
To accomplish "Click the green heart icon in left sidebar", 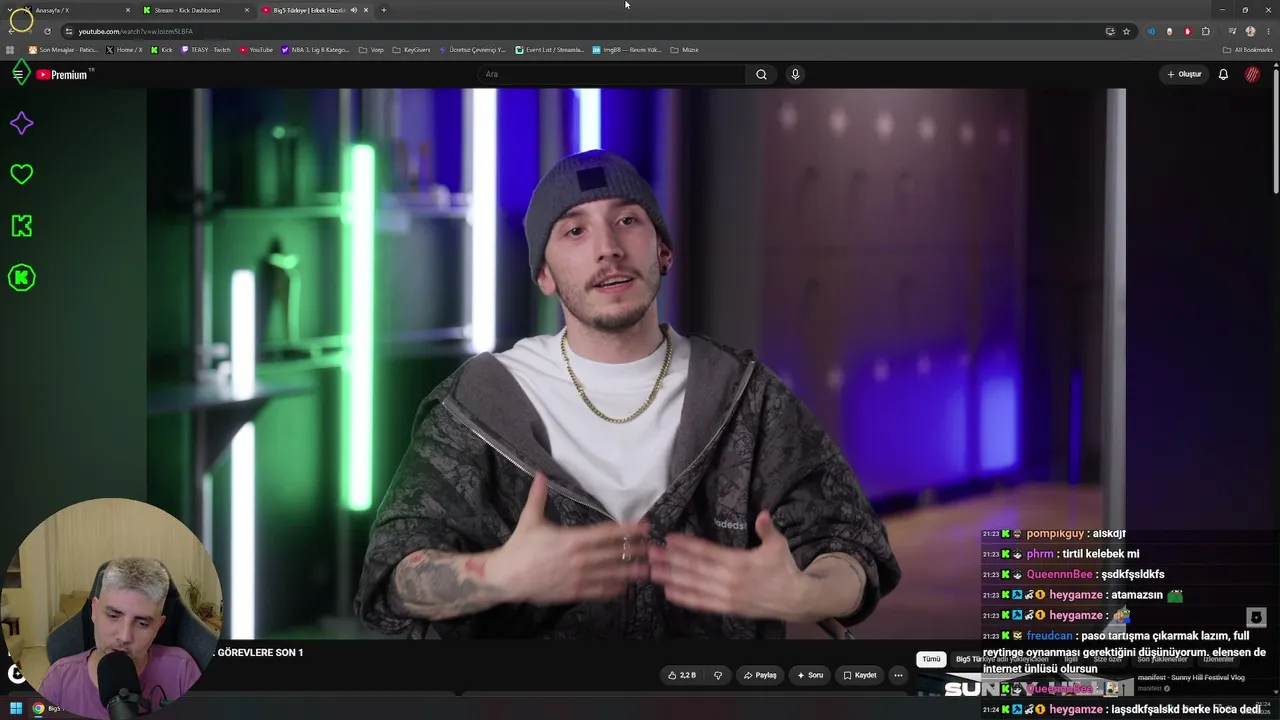I will pyautogui.click(x=21, y=174).
